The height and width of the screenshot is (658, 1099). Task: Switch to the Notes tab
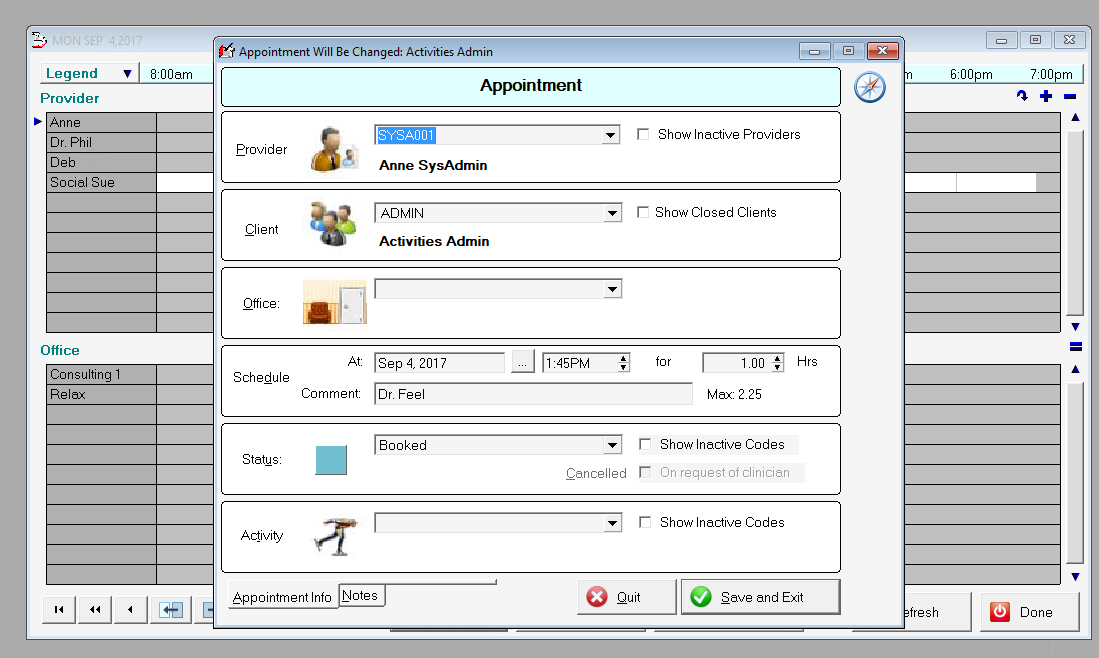pos(360,595)
